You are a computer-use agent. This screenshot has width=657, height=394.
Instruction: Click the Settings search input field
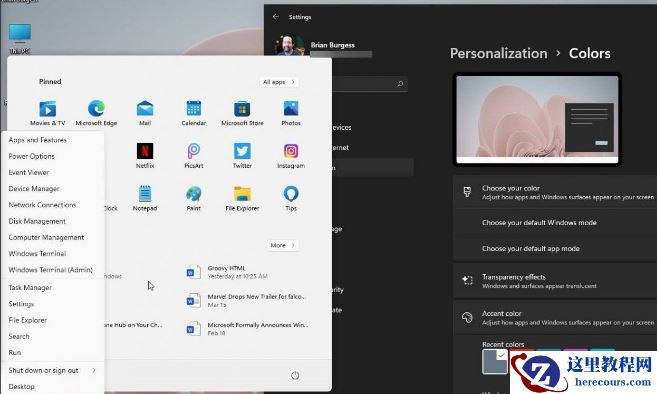click(x=369, y=84)
